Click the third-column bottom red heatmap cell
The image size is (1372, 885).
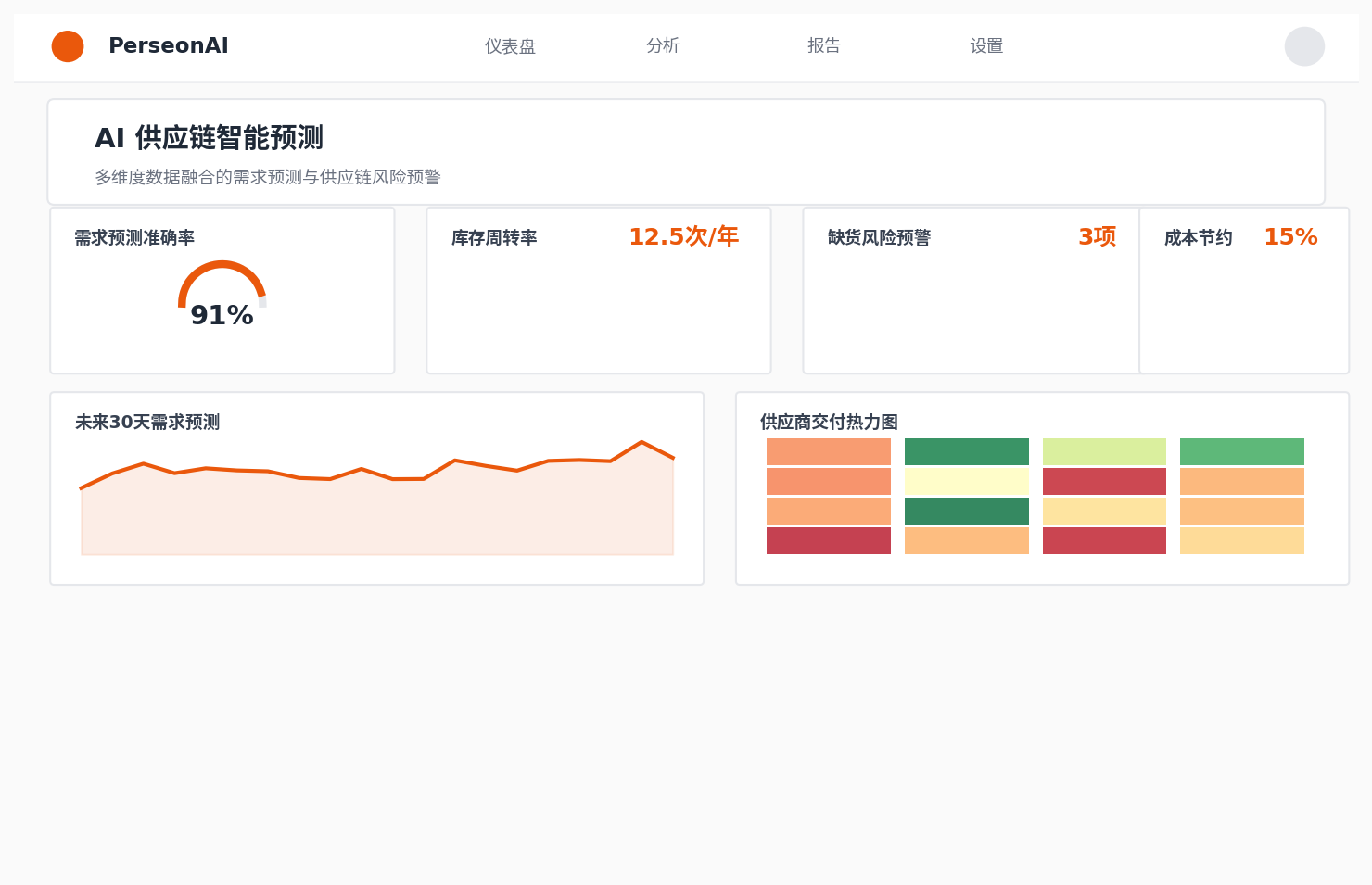(x=1104, y=541)
